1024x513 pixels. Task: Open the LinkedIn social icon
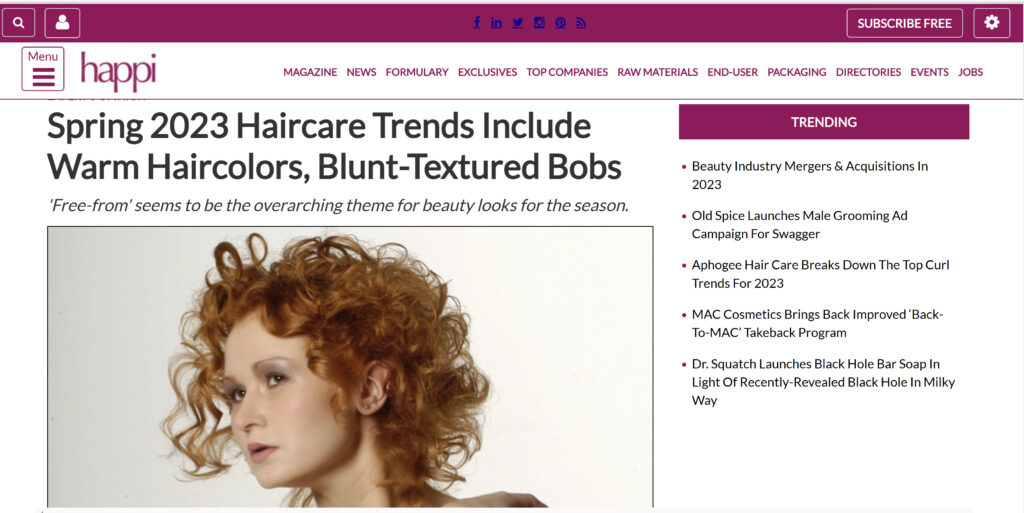click(x=496, y=23)
